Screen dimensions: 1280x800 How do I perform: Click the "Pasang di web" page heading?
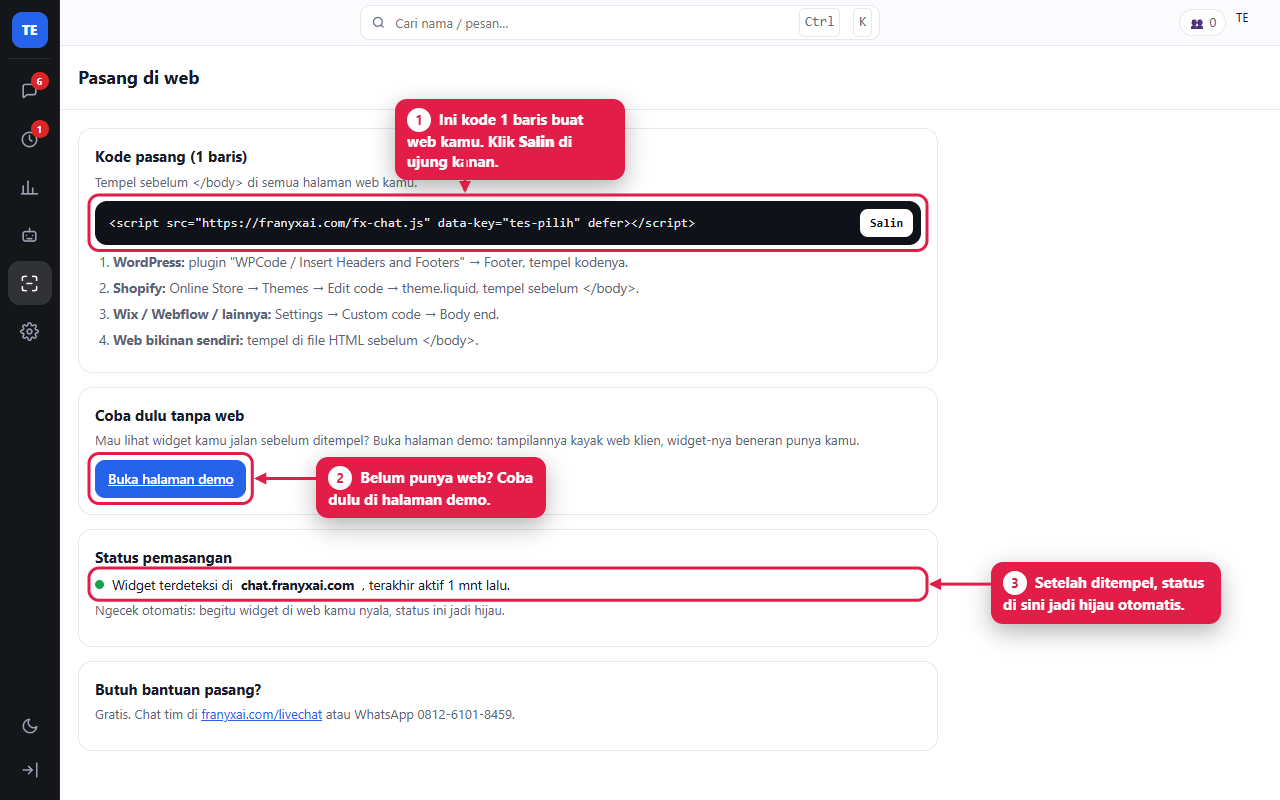click(x=139, y=78)
